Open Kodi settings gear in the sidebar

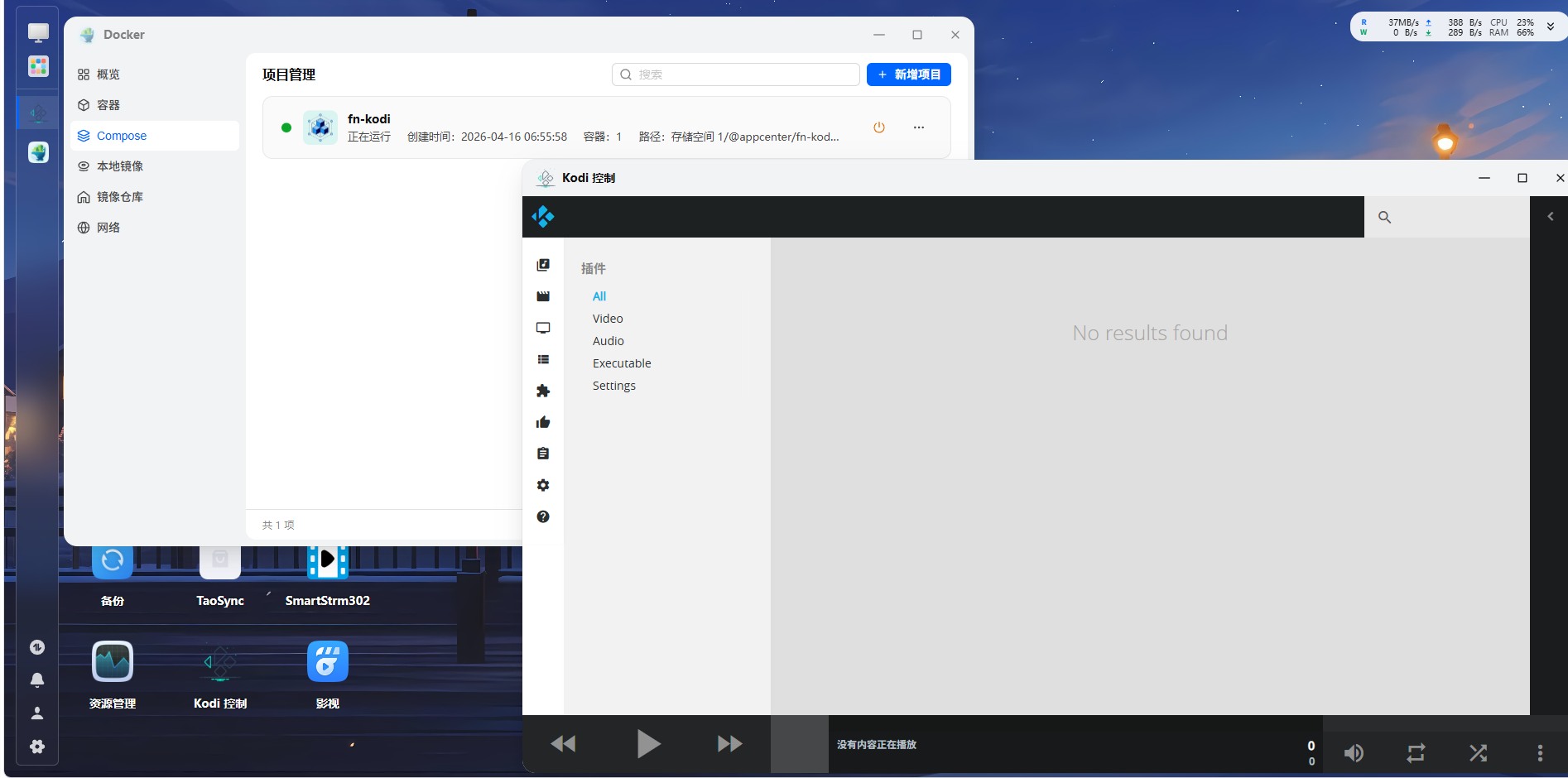[543, 485]
